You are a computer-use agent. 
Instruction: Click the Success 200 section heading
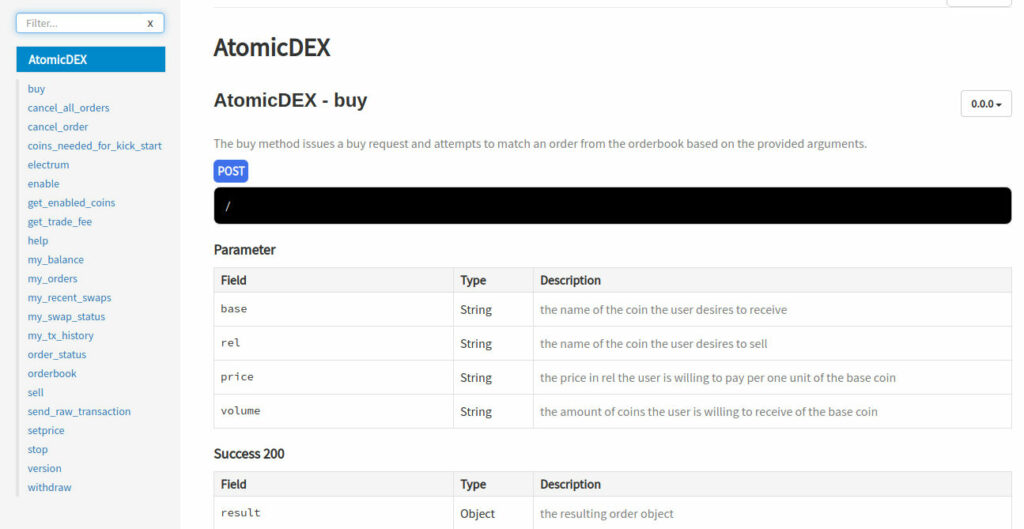(x=249, y=454)
